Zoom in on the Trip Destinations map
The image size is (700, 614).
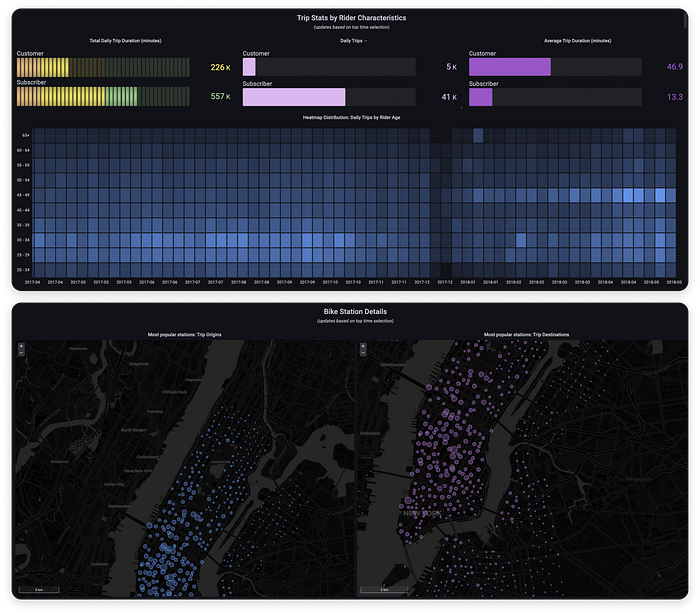click(x=363, y=346)
